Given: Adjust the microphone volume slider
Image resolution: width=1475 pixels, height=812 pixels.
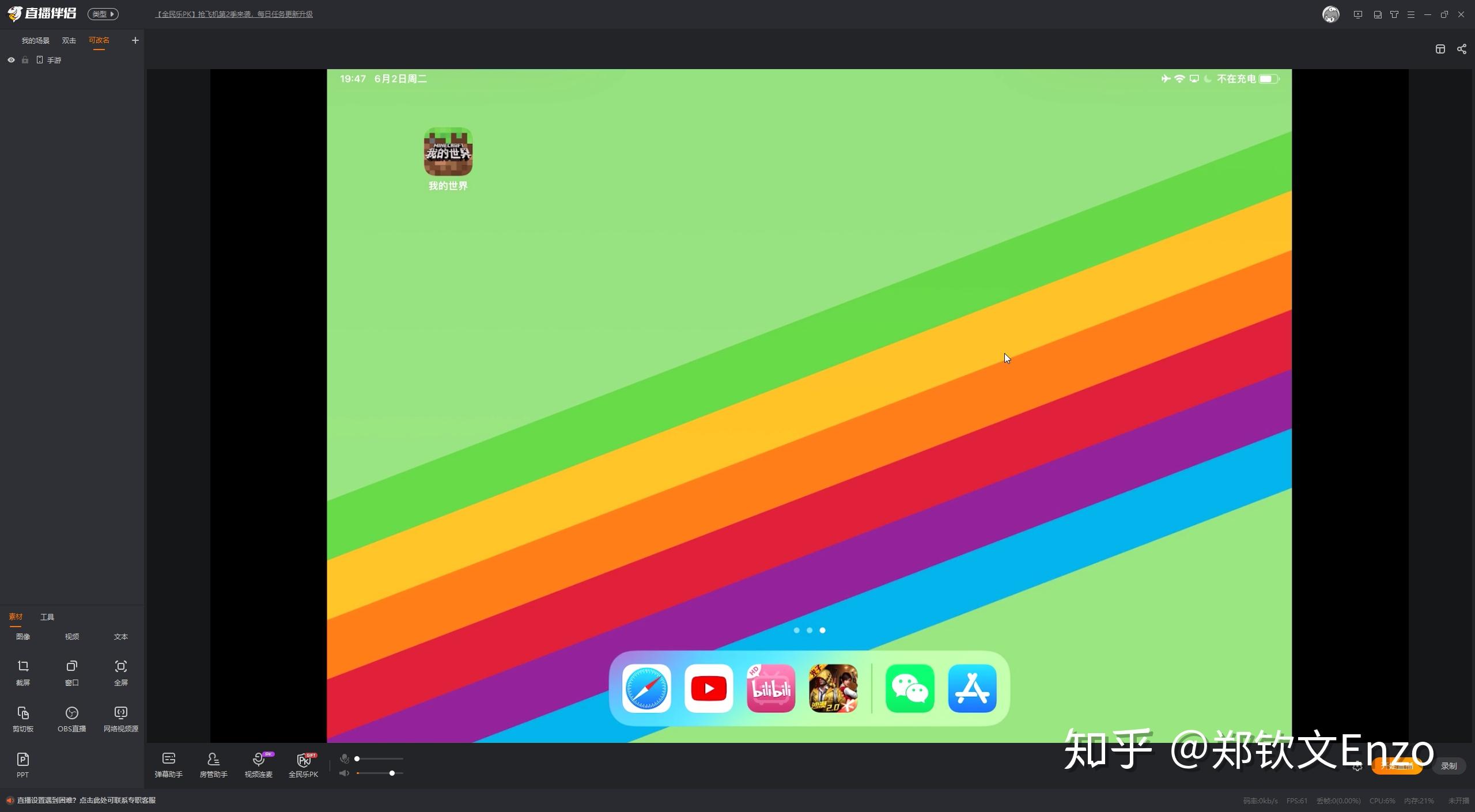Looking at the screenshot, I should pos(380,758).
